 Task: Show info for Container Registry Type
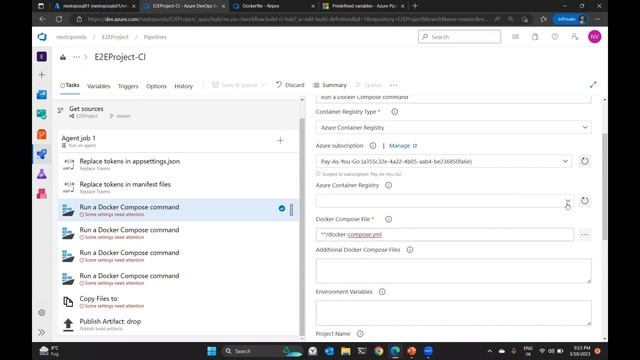(x=395, y=112)
